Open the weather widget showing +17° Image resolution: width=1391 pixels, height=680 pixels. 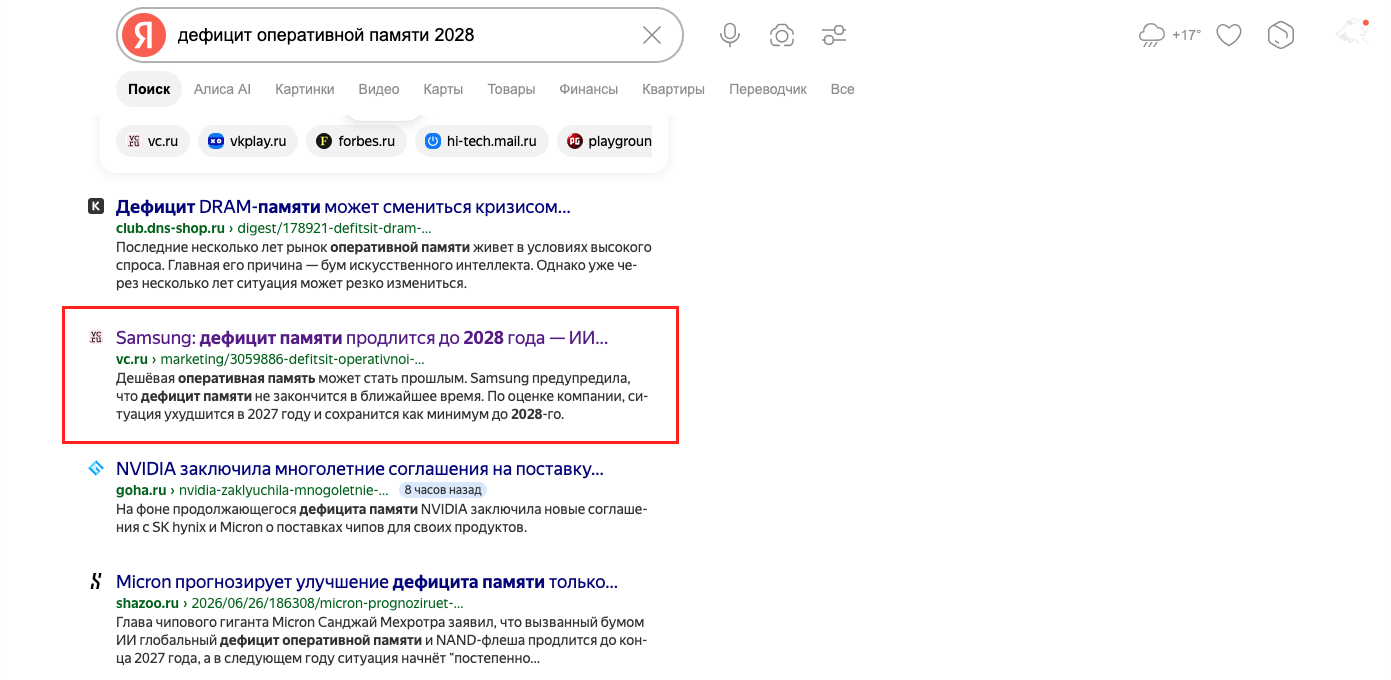1169,35
